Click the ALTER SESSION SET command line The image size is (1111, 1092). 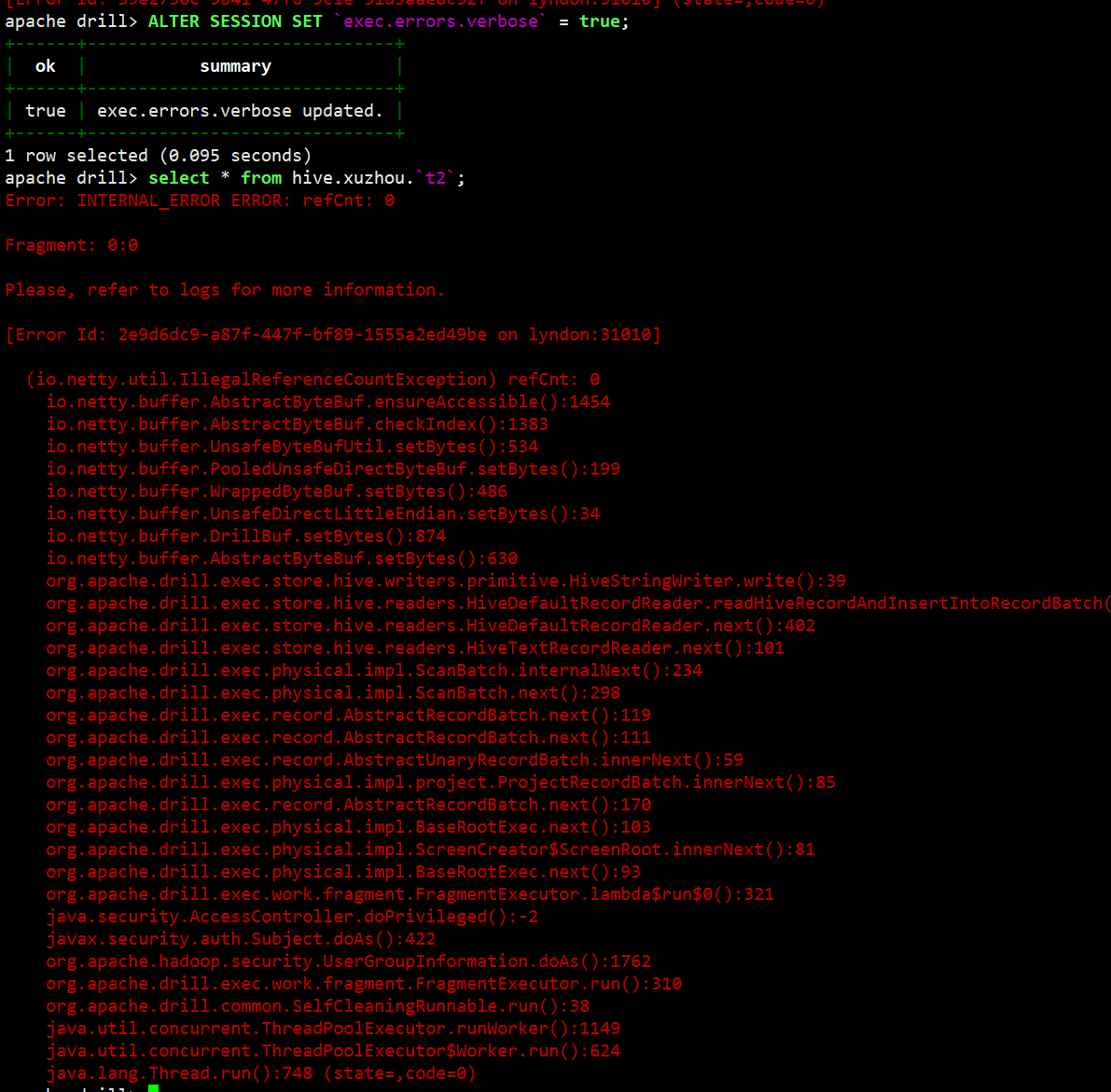(317, 22)
